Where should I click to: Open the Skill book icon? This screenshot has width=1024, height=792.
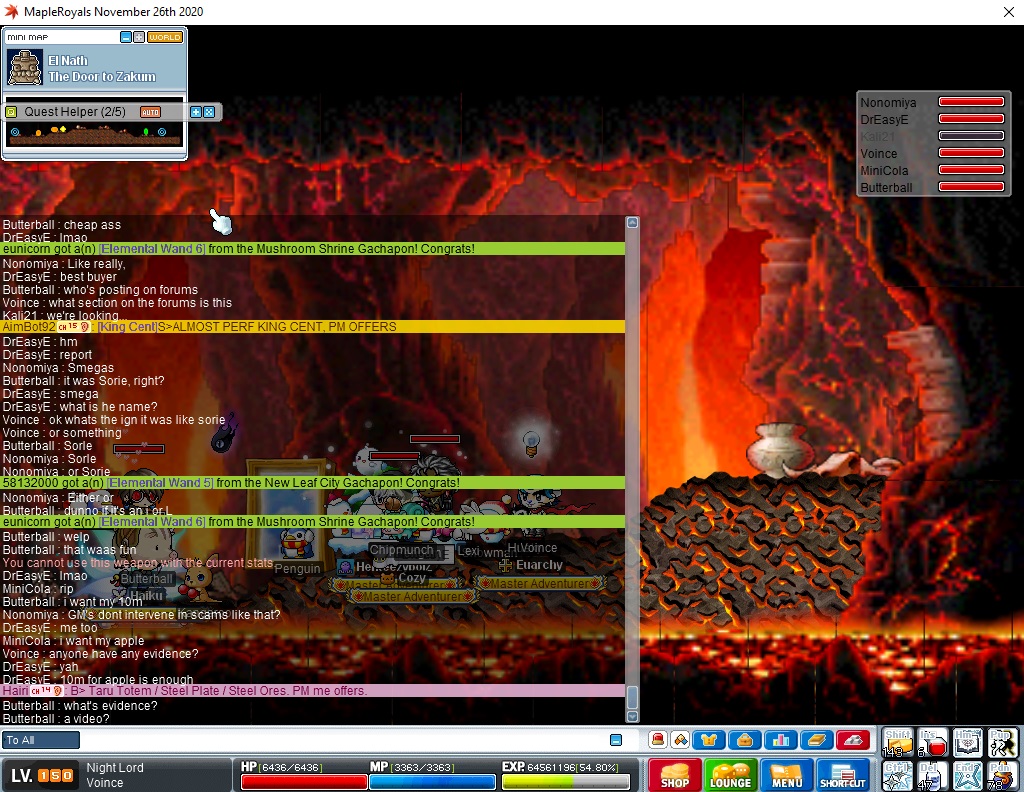(x=816, y=740)
